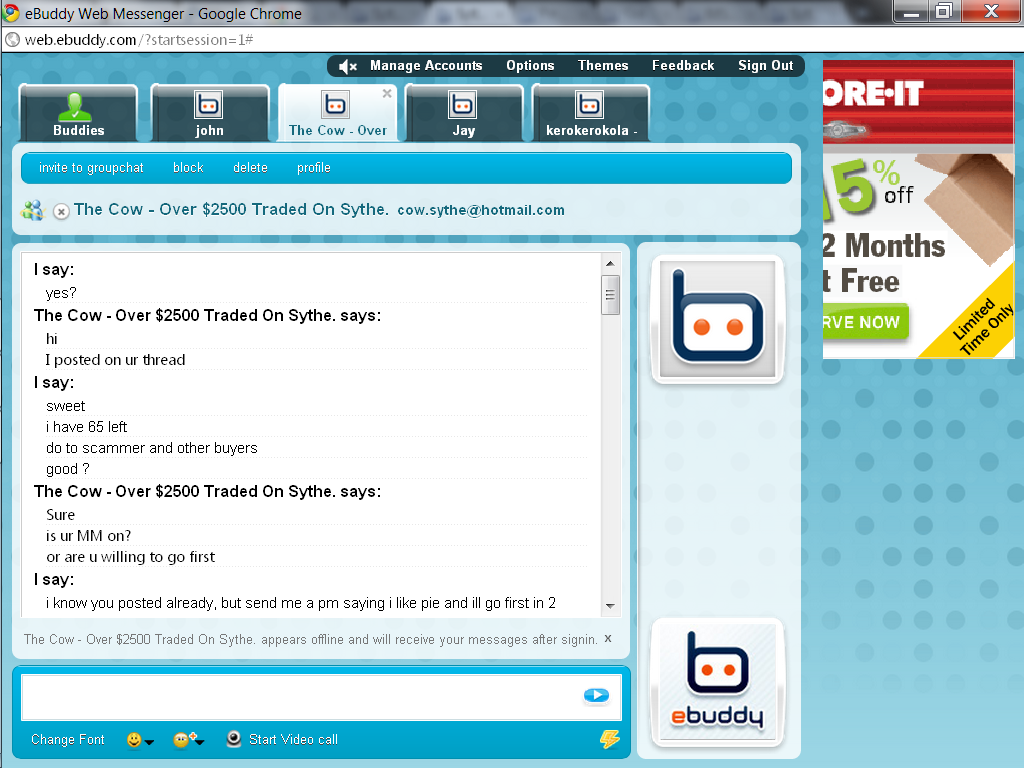Open the Feedback link

point(682,65)
